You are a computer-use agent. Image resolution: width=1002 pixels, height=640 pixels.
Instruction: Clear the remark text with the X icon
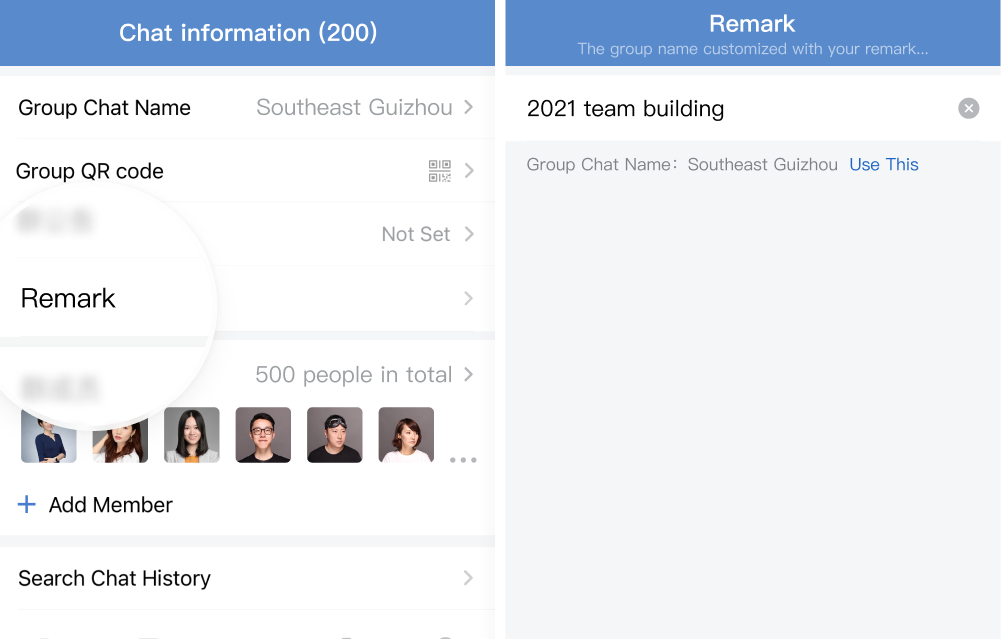pyautogui.click(x=968, y=109)
